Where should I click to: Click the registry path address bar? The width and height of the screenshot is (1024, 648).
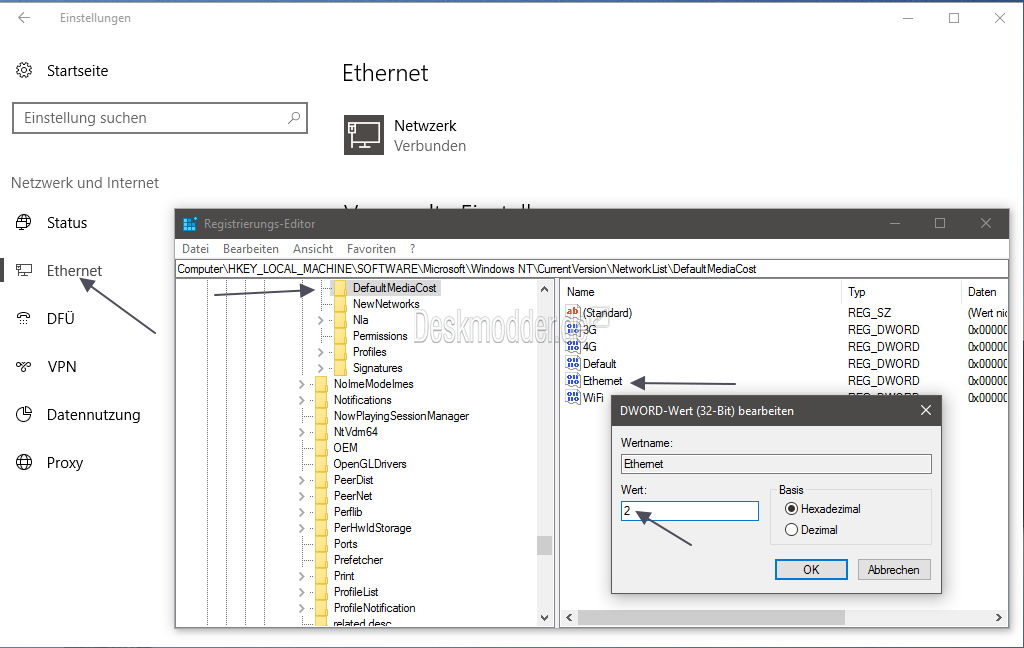(592, 268)
